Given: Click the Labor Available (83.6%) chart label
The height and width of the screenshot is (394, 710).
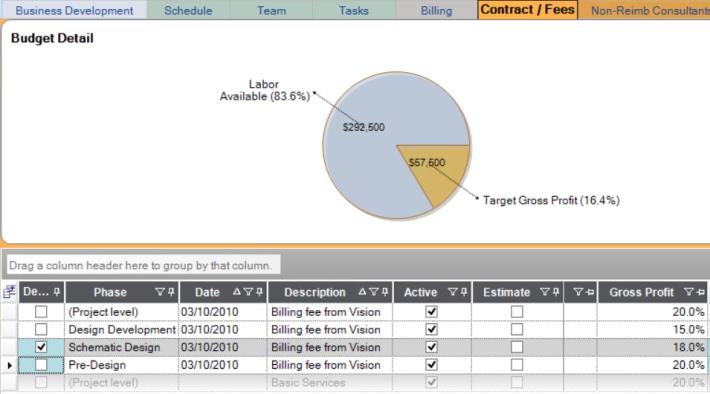Looking at the screenshot, I should point(264,90).
